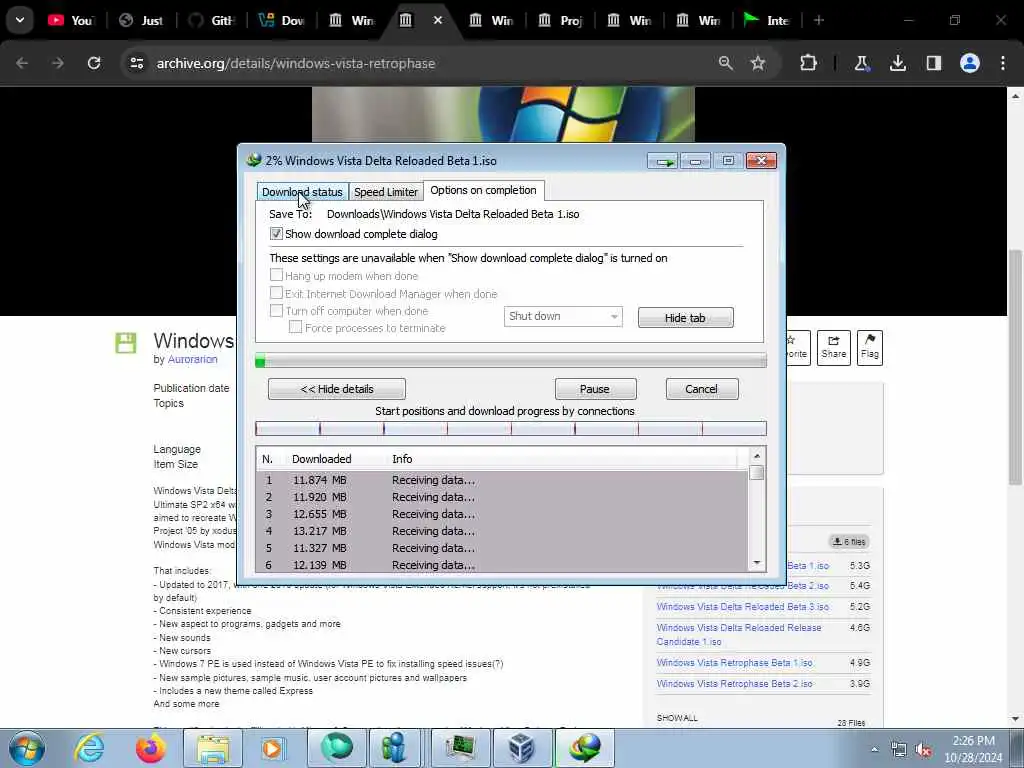Image resolution: width=1024 pixels, height=768 pixels.
Task: Click the IDM move-to-tray arrow button
Action: pos(663,161)
